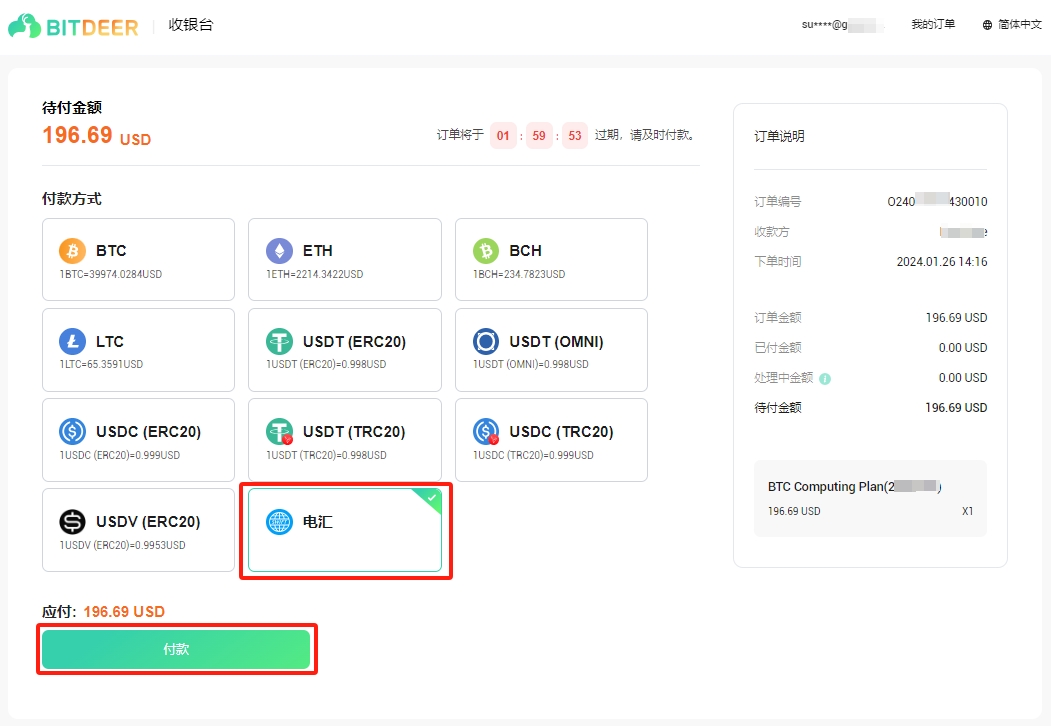
Task: Click the 已付金额 value 0.00 USD
Action: (963, 348)
